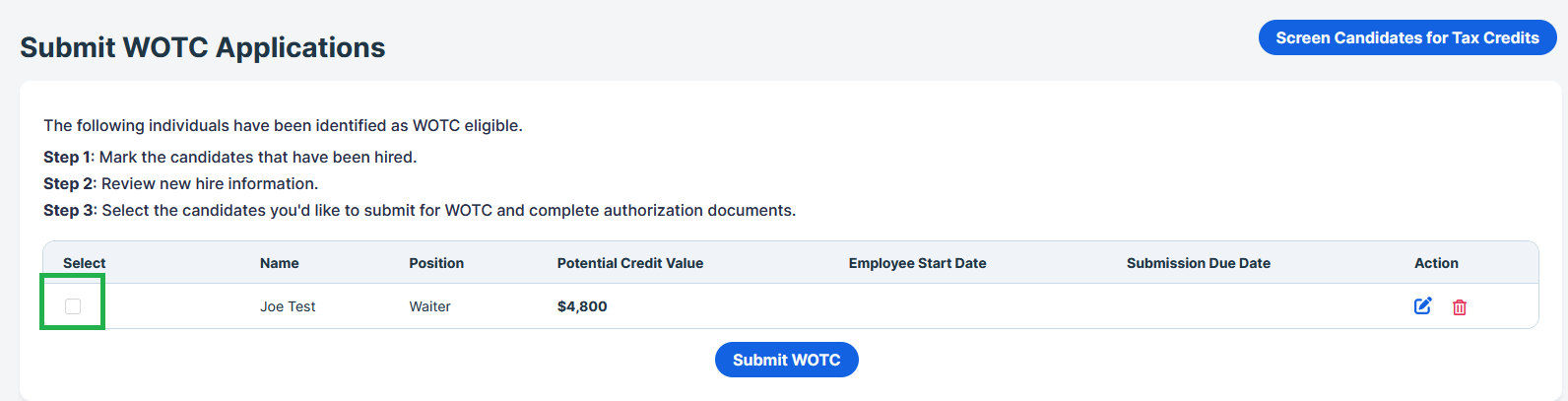Click the Step 1 instruction text
1568x401 pixels.
pos(229,157)
